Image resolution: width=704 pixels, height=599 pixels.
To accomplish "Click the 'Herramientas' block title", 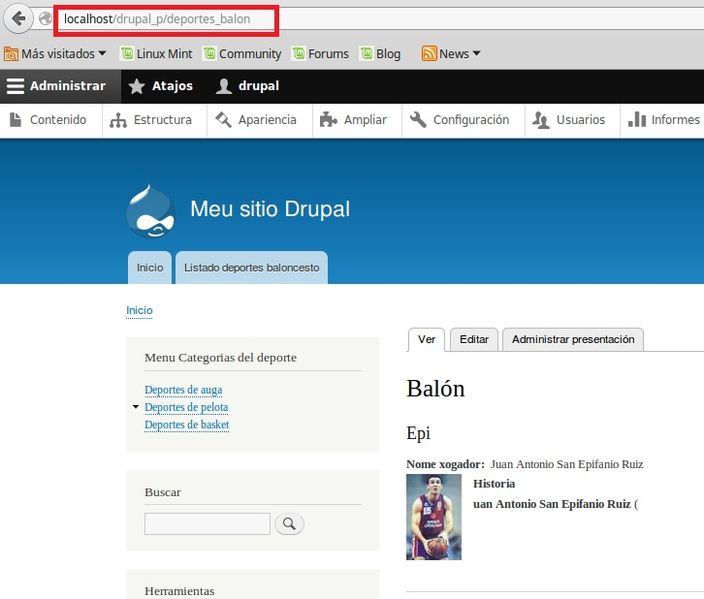I will coord(180,591).
